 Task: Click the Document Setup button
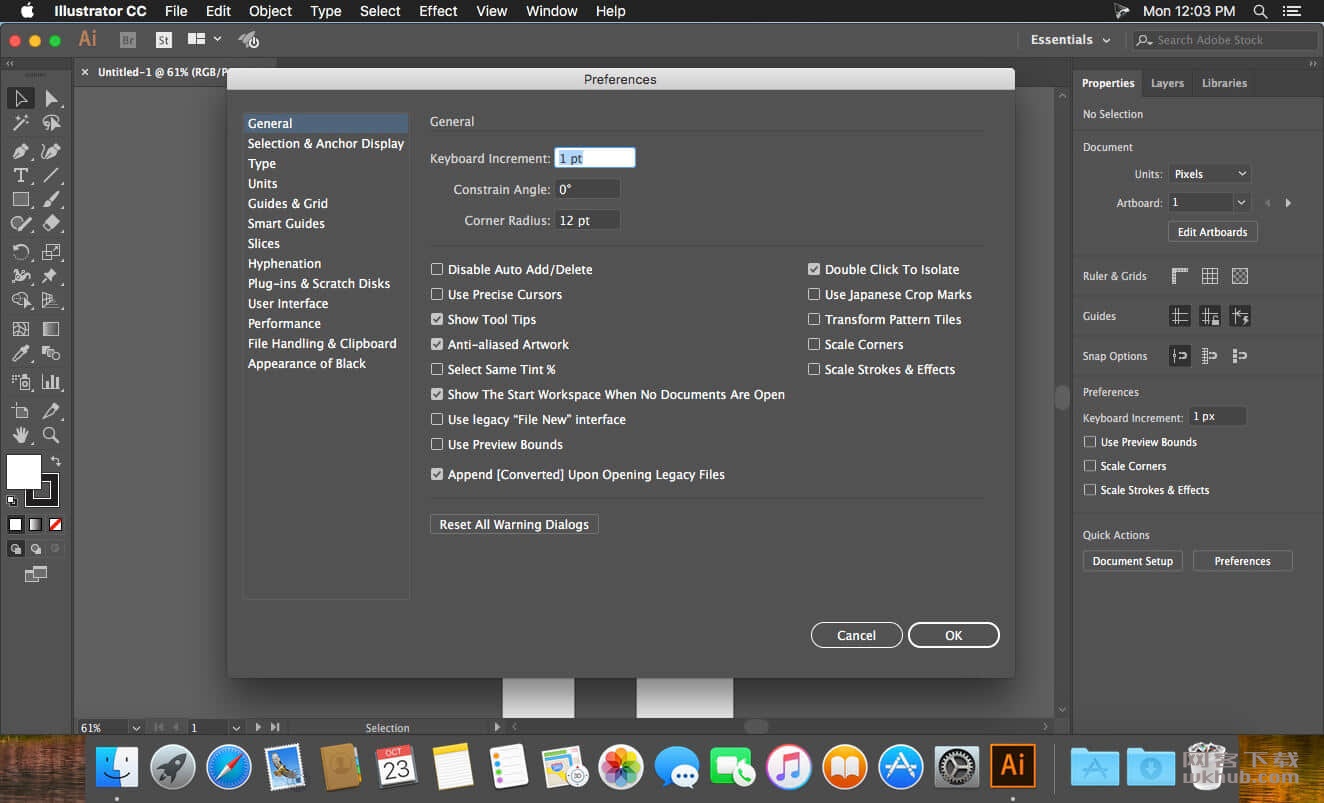coord(1132,561)
